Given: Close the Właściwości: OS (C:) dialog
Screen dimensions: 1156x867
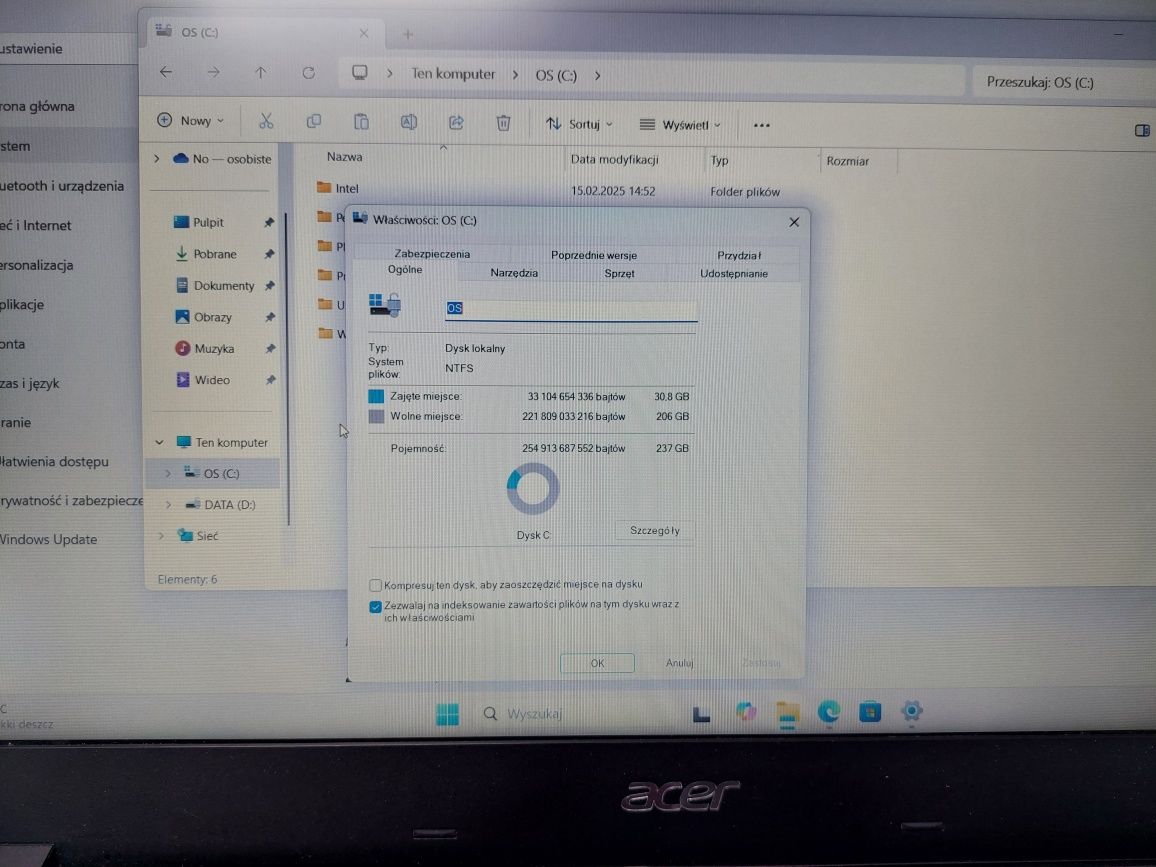Looking at the screenshot, I should coord(794,222).
